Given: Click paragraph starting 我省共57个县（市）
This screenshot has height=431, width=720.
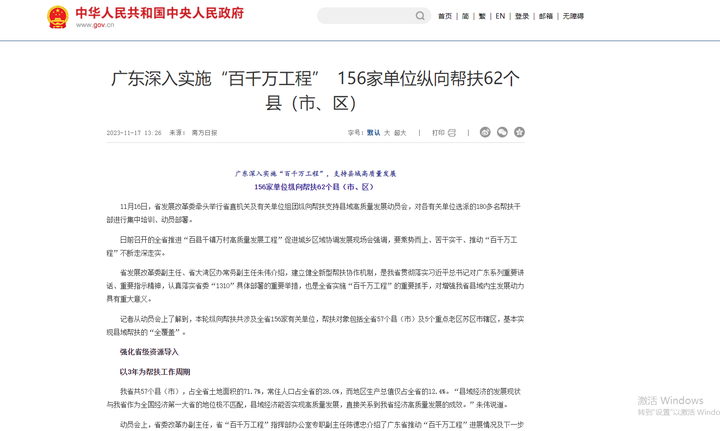Looking at the screenshot, I should 314,398.
